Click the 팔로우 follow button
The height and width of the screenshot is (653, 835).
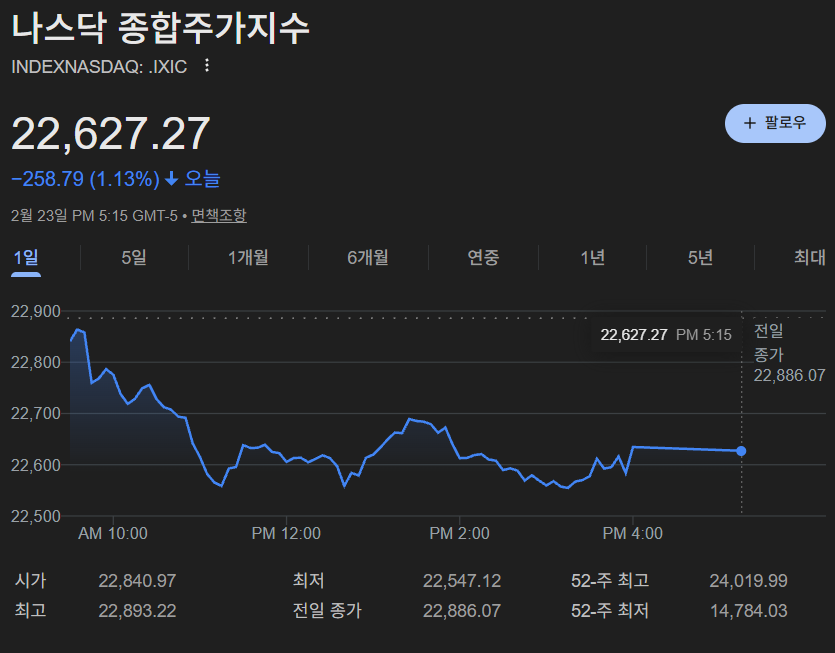pos(775,123)
